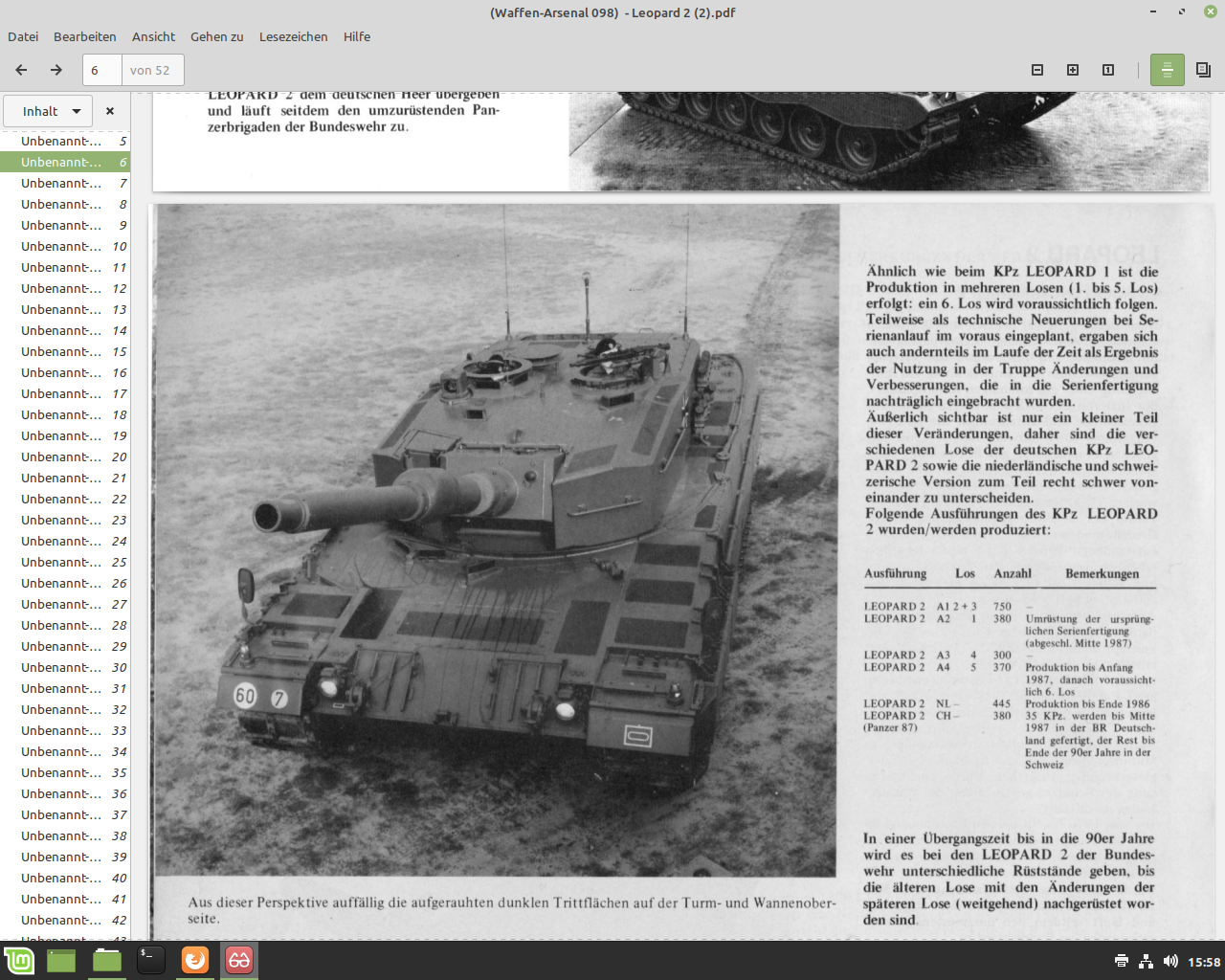Open clock showing 15:58
Screen dimensions: 1225x980
pyautogui.click(x=1204, y=962)
